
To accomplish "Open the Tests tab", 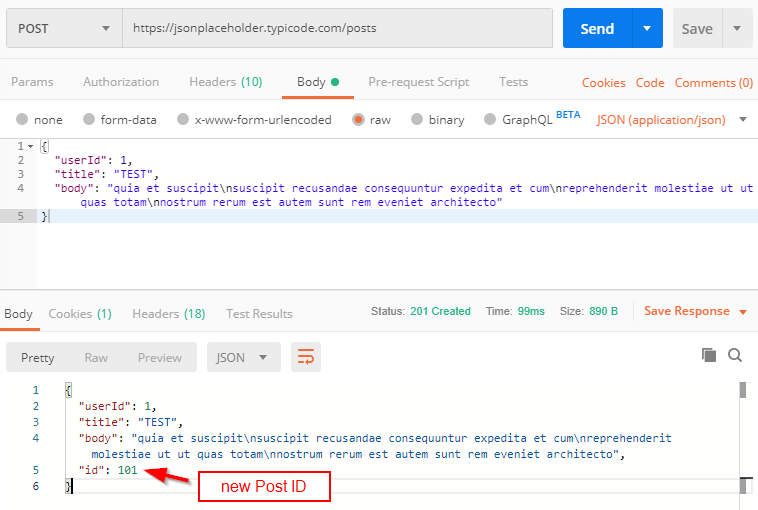I will coord(513,82).
